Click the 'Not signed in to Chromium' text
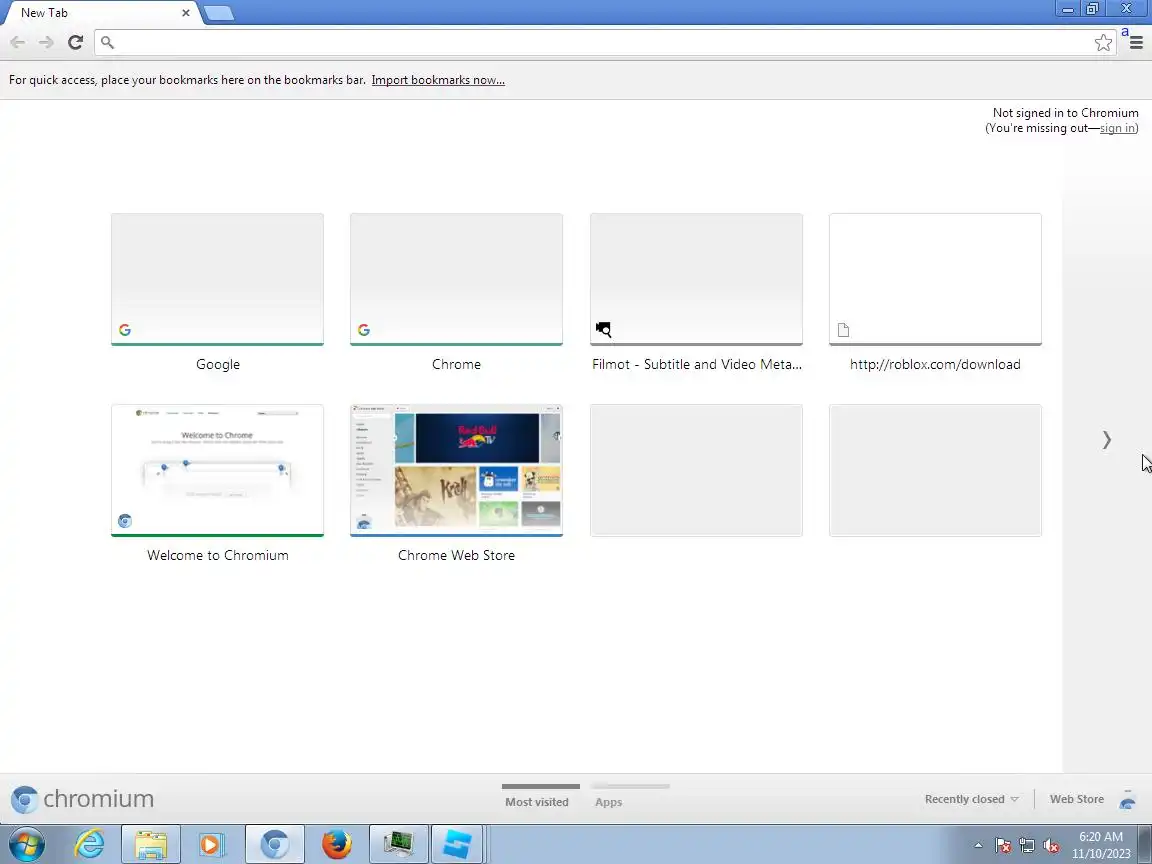 click(x=1065, y=113)
